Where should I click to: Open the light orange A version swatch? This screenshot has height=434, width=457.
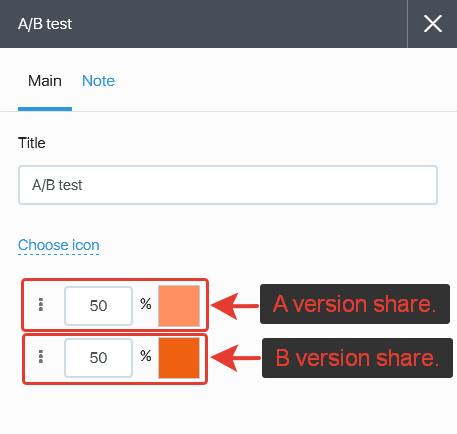[179, 306]
